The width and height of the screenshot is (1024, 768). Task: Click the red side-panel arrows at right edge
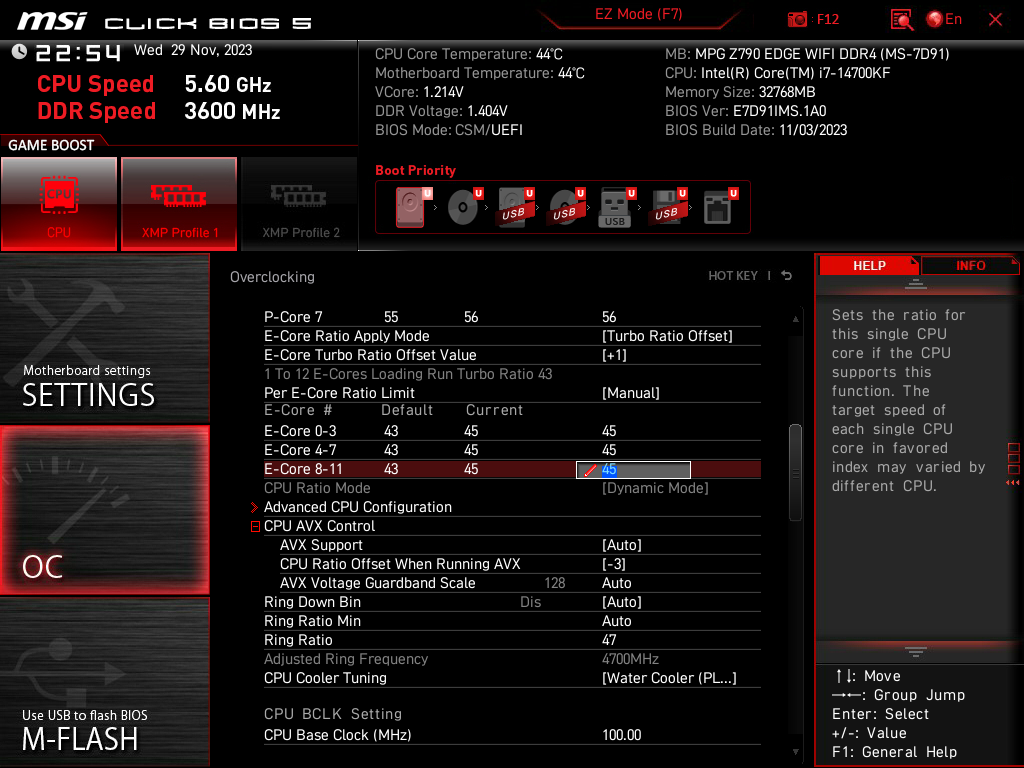pyautogui.click(x=1013, y=483)
